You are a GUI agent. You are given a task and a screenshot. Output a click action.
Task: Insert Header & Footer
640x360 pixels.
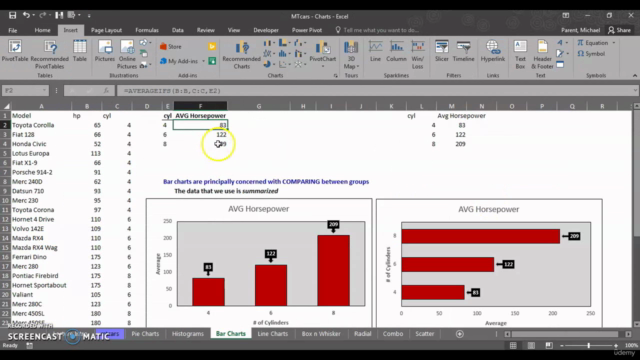pyautogui.click(x=542, y=55)
